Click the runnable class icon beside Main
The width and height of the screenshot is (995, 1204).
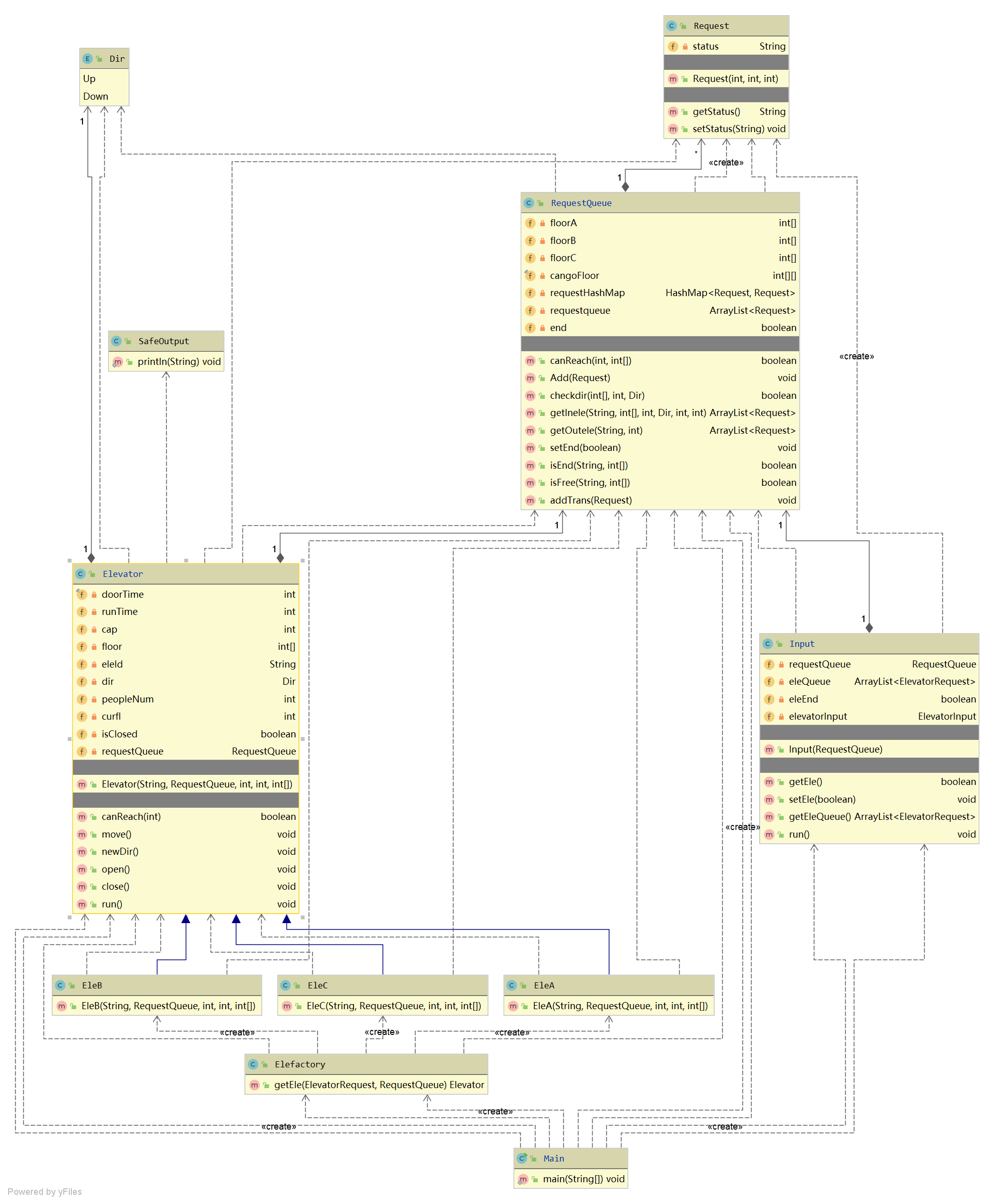(x=522, y=1158)
